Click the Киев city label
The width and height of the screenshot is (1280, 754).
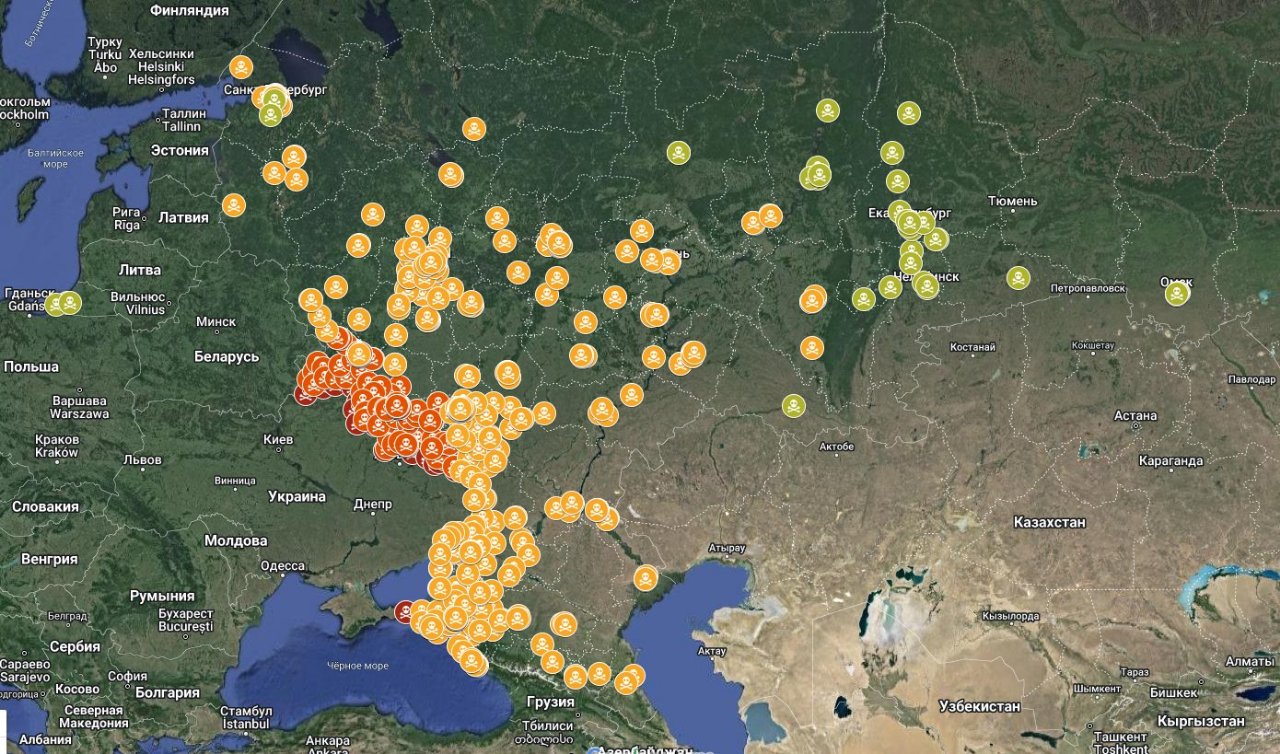pyautogui.click(x=277, y=439)
